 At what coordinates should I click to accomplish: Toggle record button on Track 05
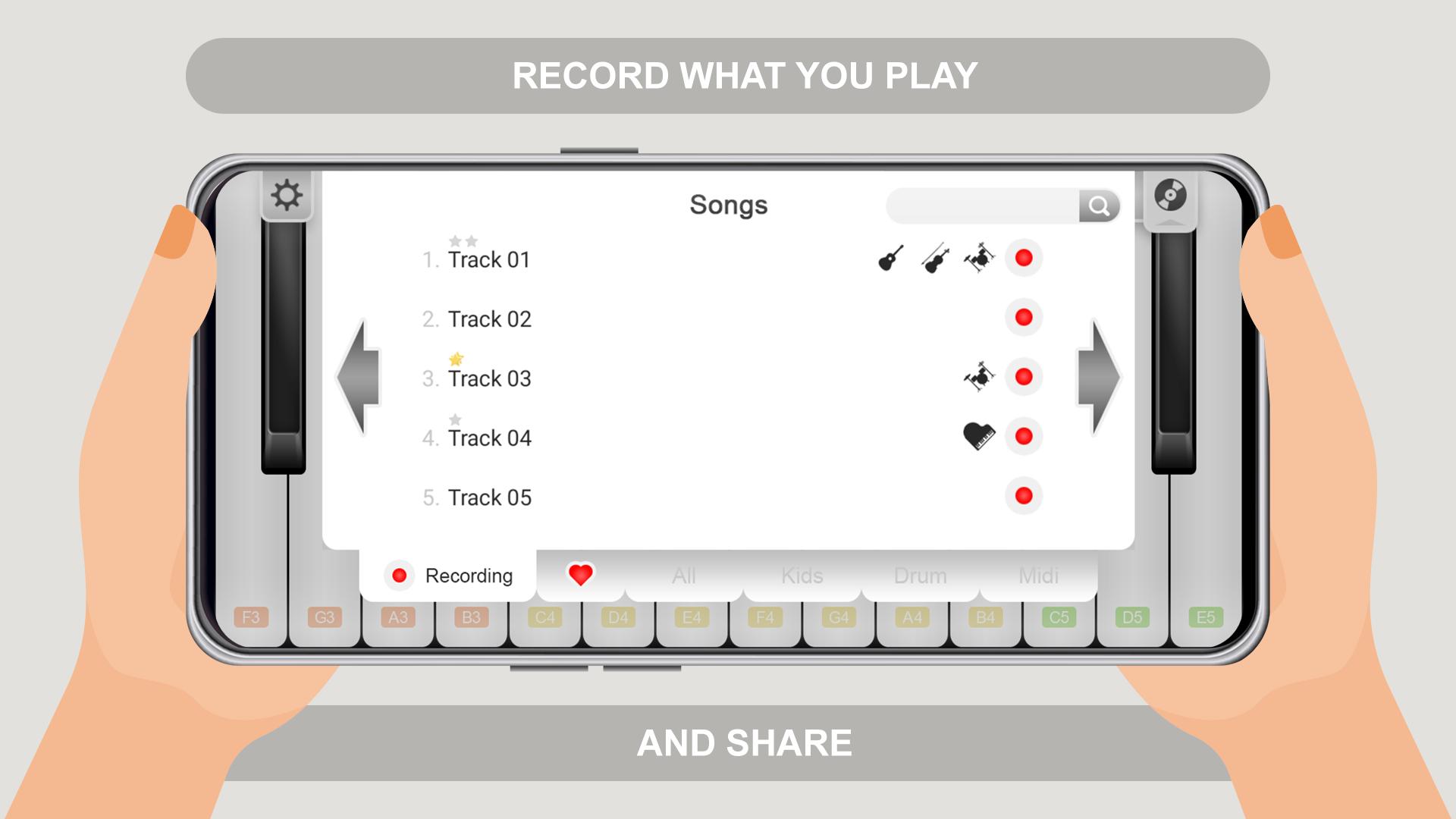pos(1024,495)
